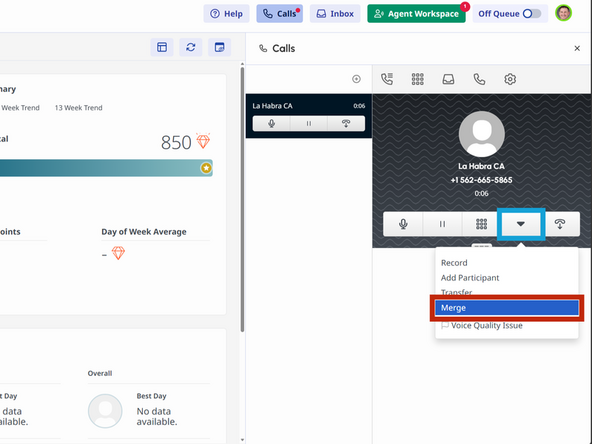
Task: Open the dialpad icon in Calls toolbar
Action: click(x=418, y=79)
